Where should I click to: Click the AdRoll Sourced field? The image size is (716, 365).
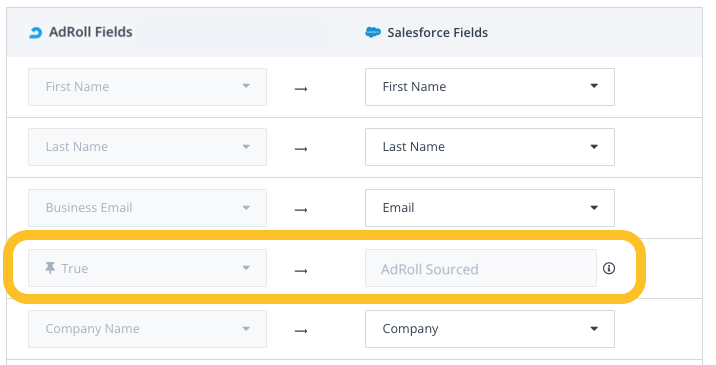coord(481,268)
